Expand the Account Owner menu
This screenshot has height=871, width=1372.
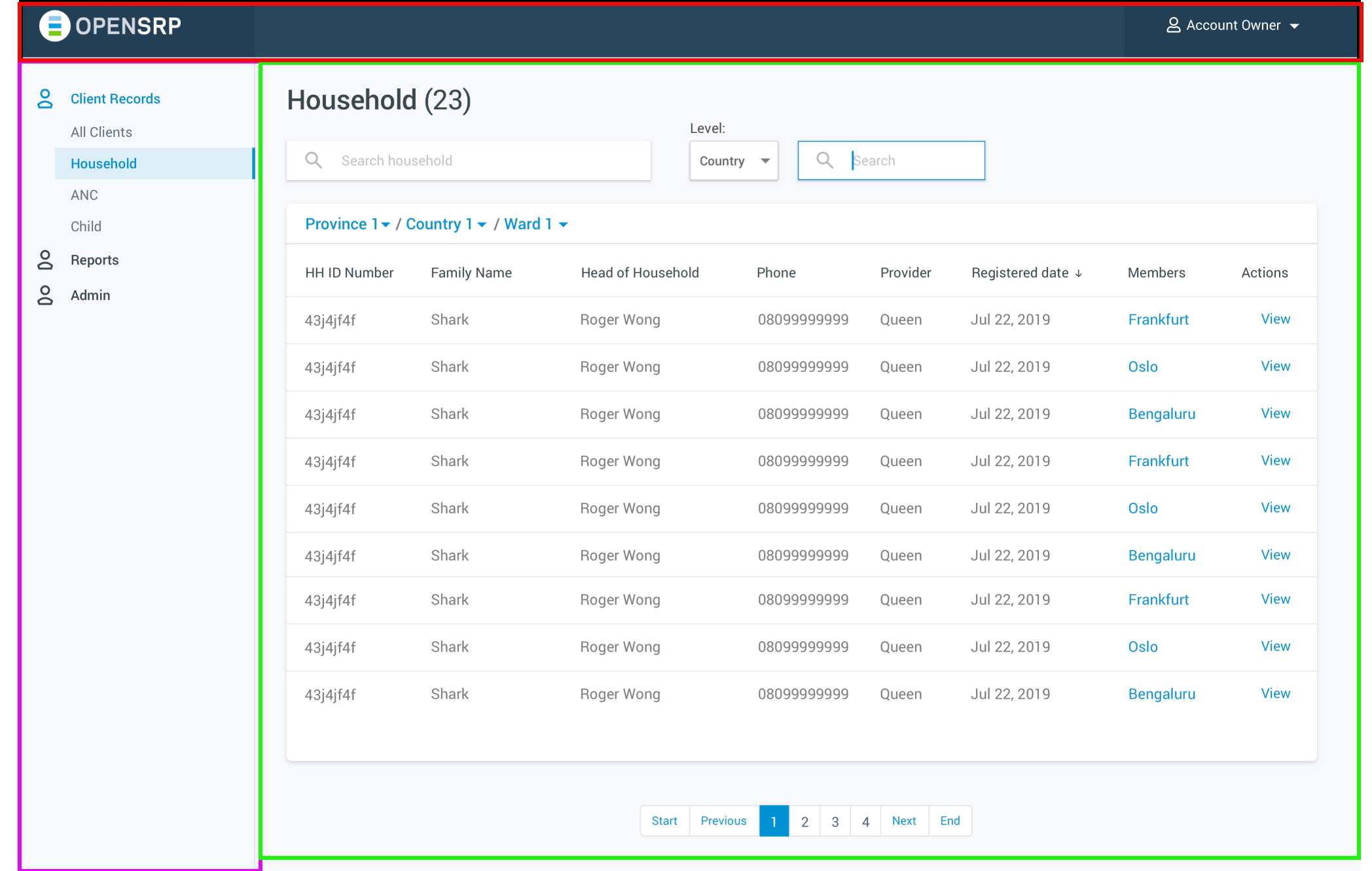pos(1295,26)
